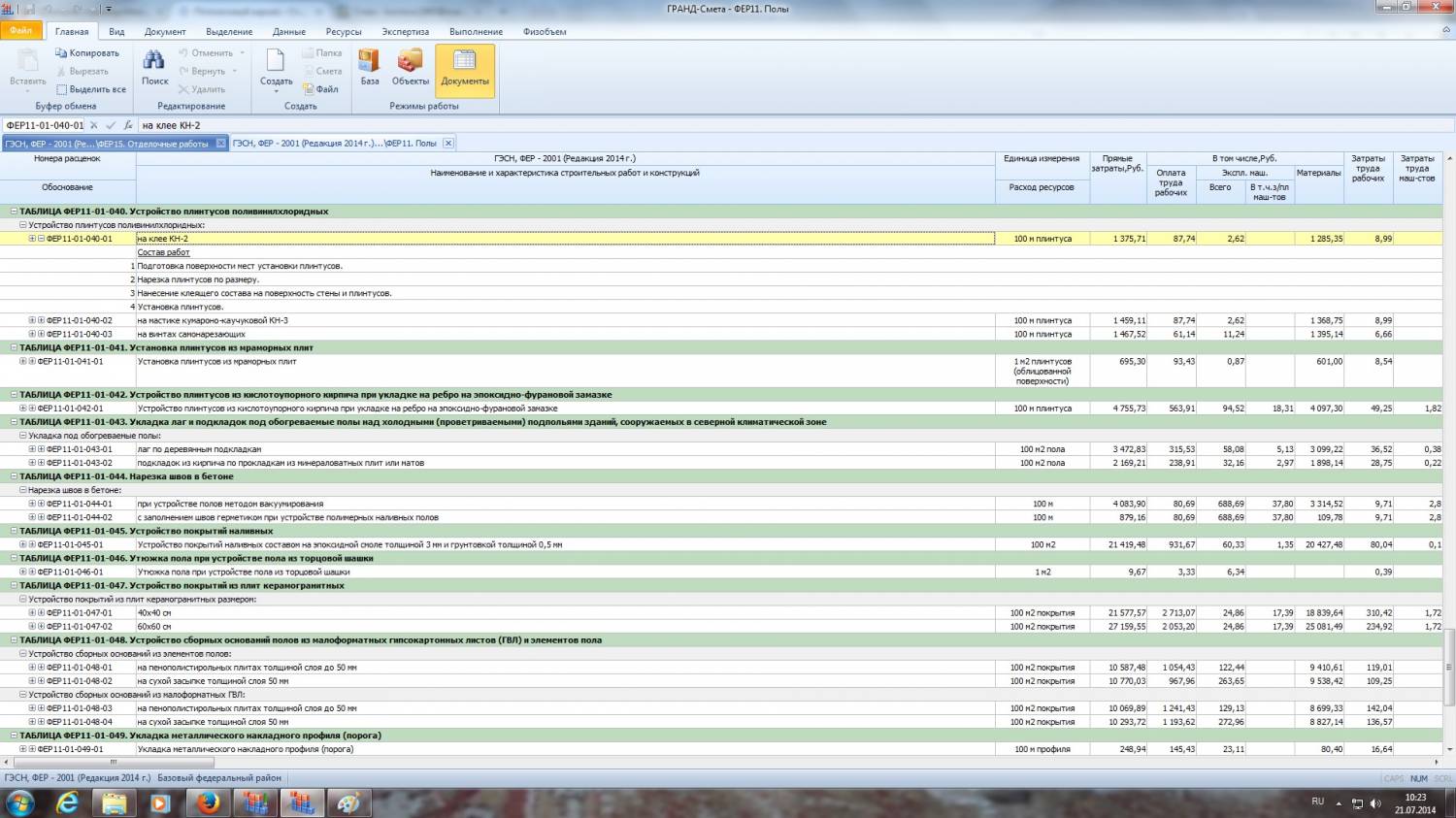Open the orange Файл menu button
The image size is (1456, 818).
21,31
